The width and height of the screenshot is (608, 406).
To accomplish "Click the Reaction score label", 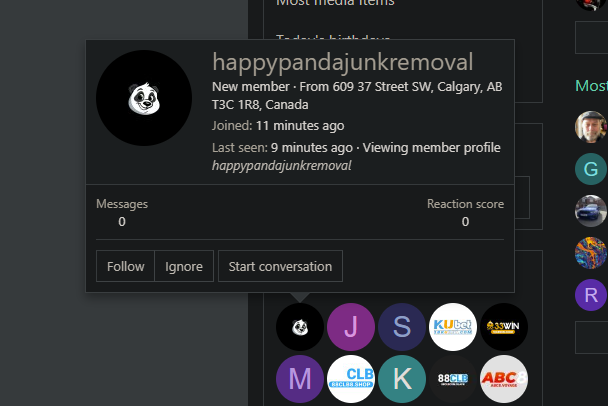I will (x=465, y=204).
